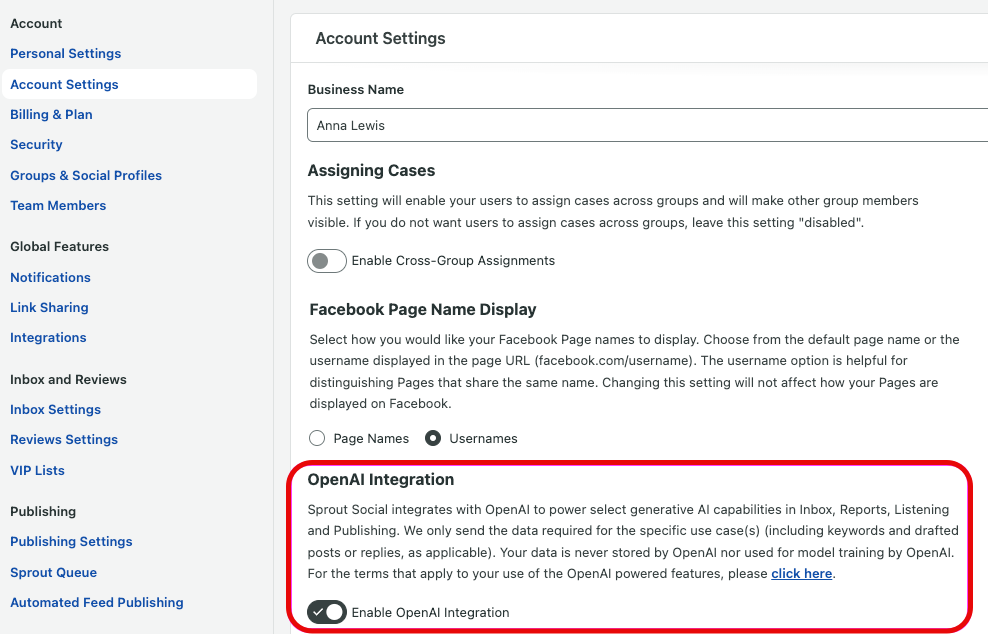
Task: Toggle Enable Cross-Group Assignments switch
Action: tap(326, 261)
